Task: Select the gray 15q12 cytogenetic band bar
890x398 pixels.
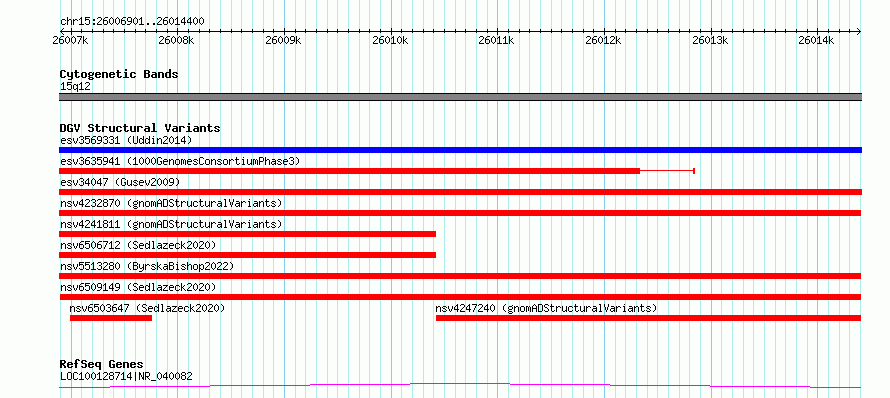Action: [460, 97]
